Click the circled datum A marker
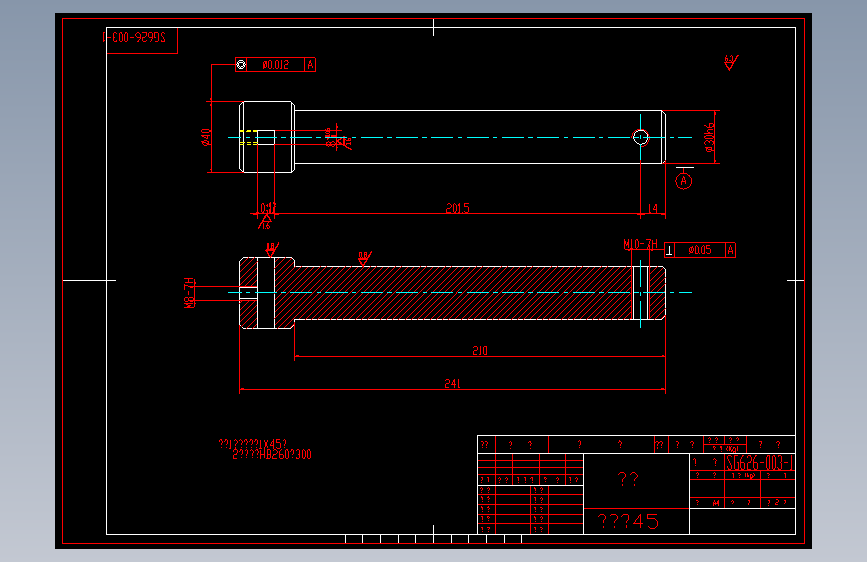Screen dimensions: 867x562 pyautogui.click(x=683, y=181)
